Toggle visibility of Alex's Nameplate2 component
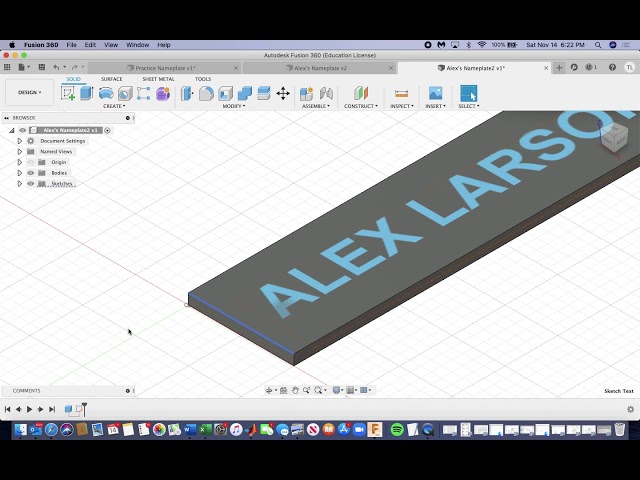 [x=22, y=130]
